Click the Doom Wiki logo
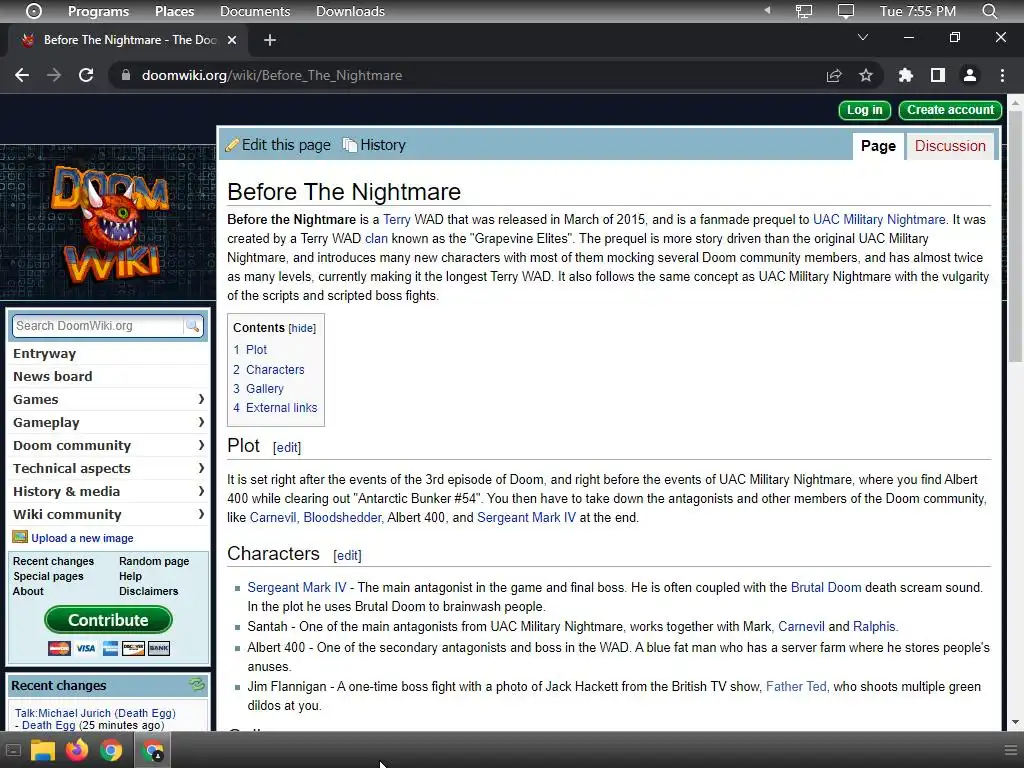1024x768 pixels. click(x=110, y=223)
